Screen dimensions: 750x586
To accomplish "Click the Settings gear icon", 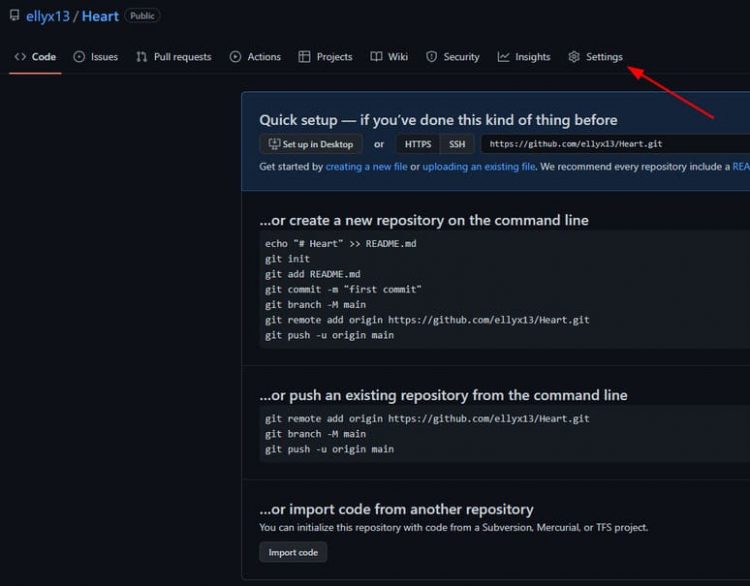I will tap(574, 57).
